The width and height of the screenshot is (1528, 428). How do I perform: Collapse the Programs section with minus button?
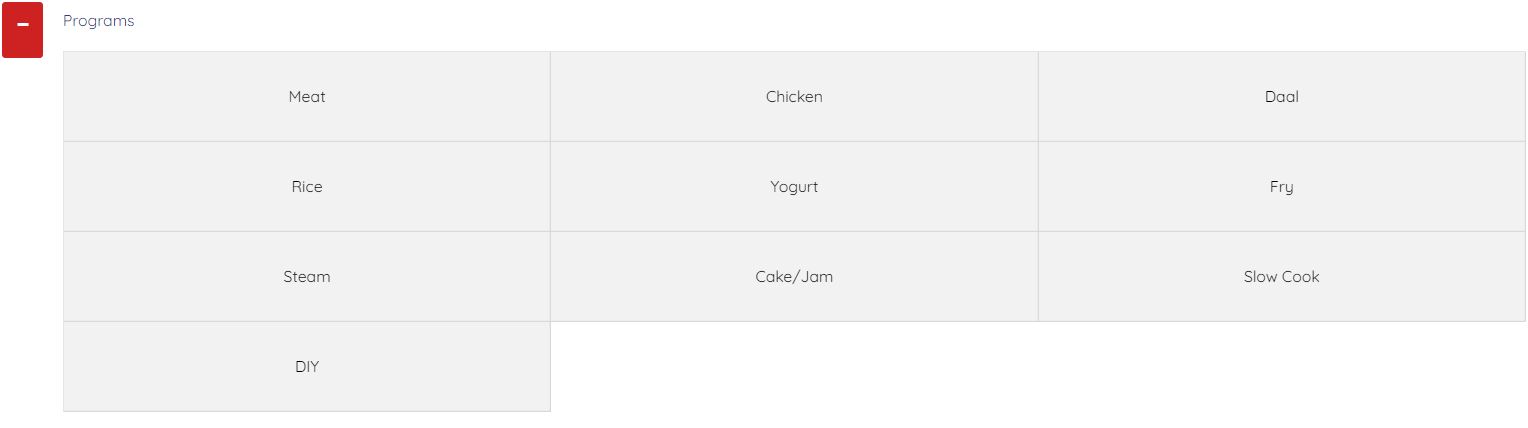coord(22,29)
